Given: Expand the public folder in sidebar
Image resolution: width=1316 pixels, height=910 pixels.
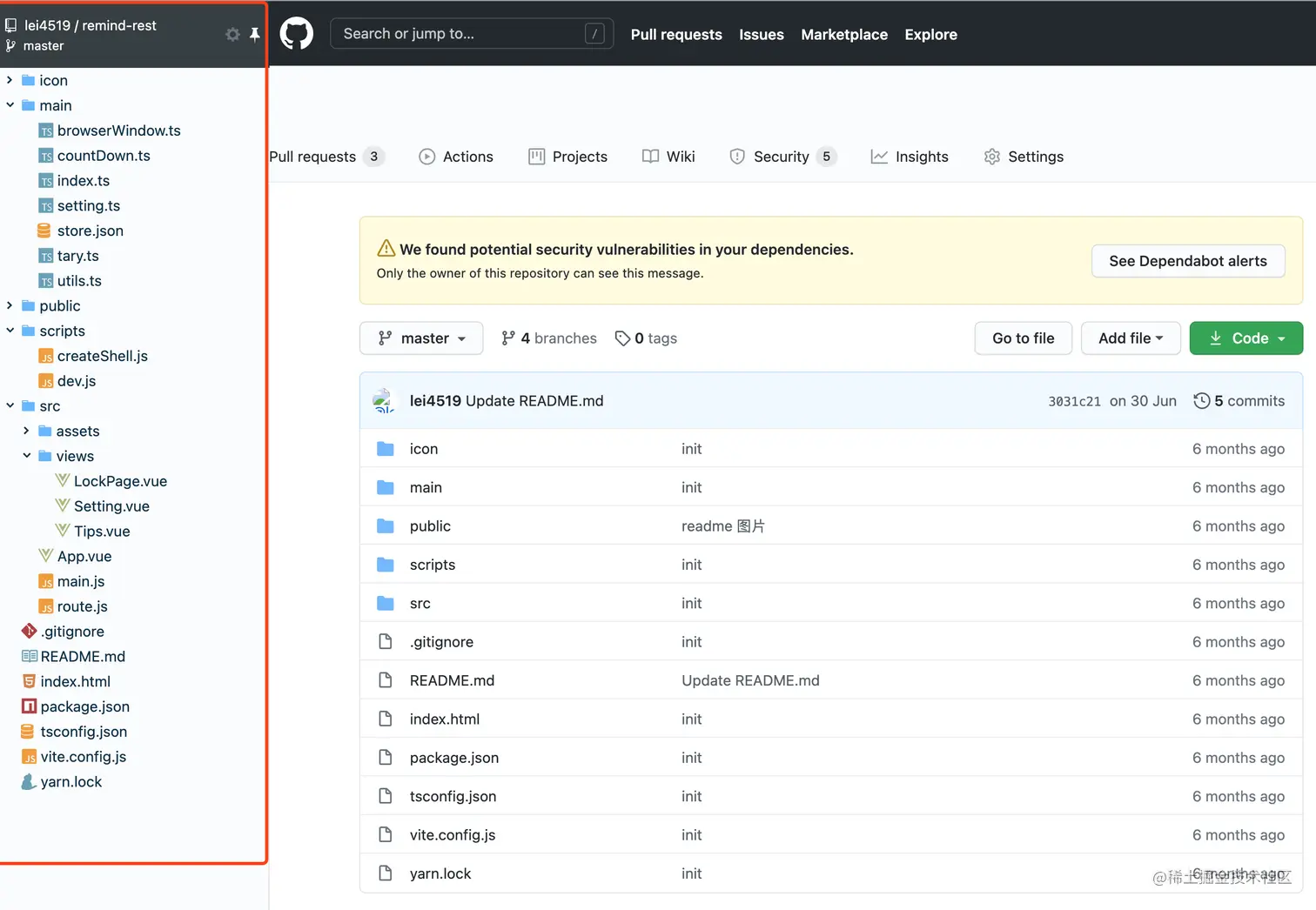Looking at the screenshot, I should [x=10, y=305].
